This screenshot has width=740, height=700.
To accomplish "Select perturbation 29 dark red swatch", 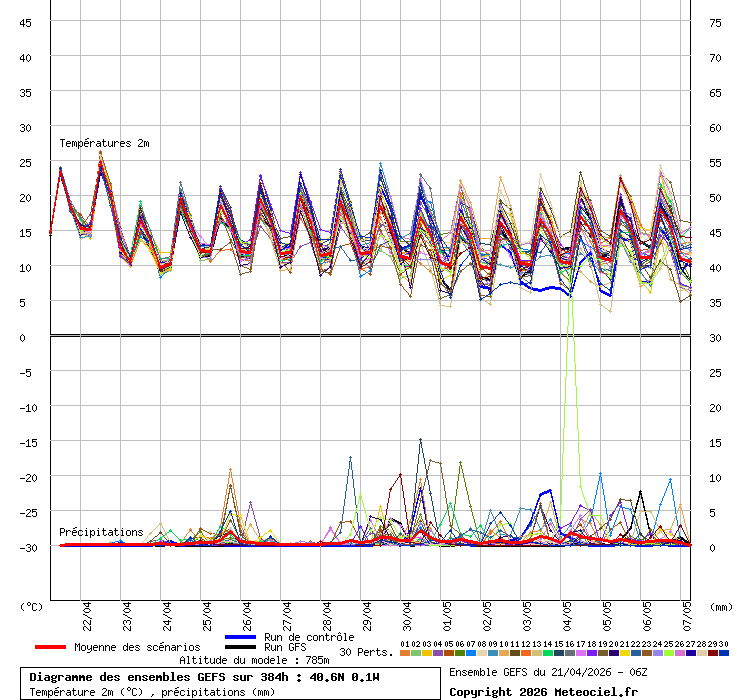I will [x=713, y=653].
